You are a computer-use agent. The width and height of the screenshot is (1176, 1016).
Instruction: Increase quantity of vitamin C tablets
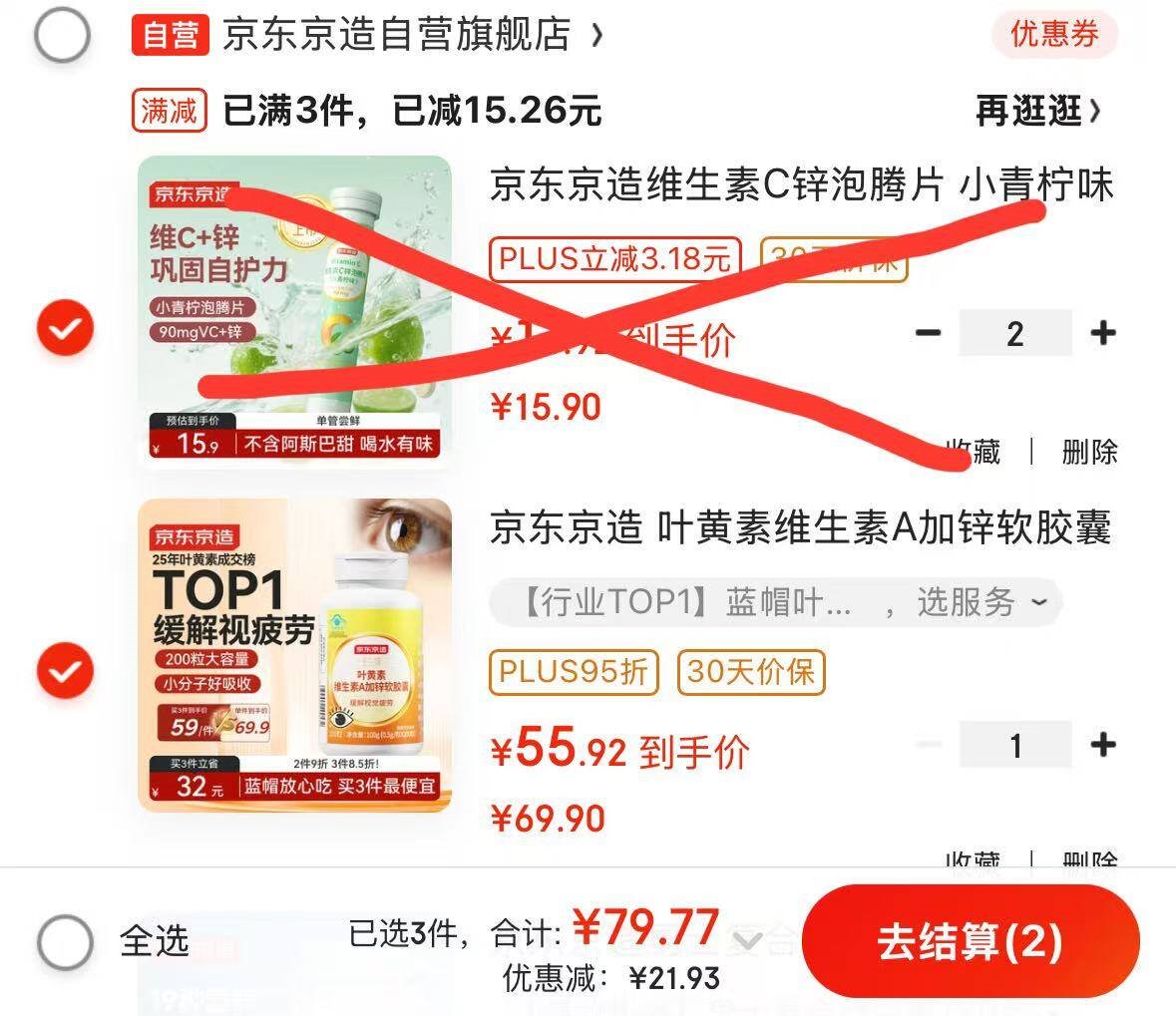pyautogui.click(x=1102, y=333)
